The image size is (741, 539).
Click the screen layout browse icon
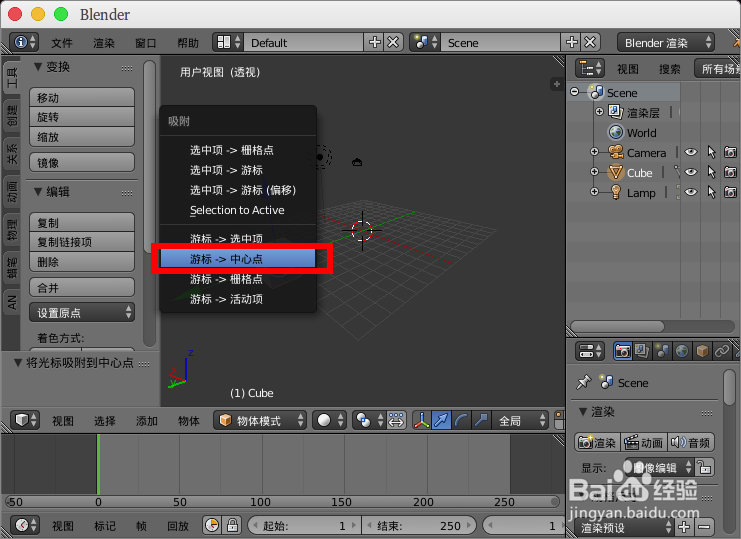(x=229, y=43)
